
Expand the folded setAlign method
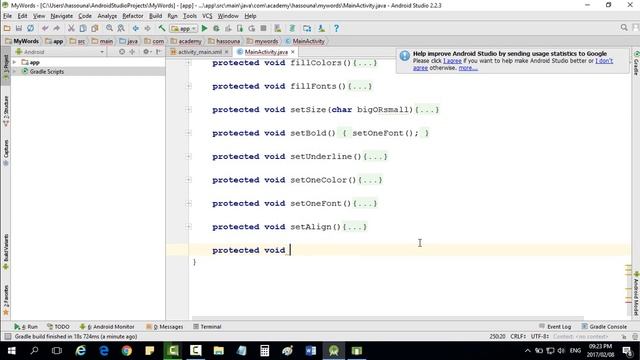(x=189, y=227)
